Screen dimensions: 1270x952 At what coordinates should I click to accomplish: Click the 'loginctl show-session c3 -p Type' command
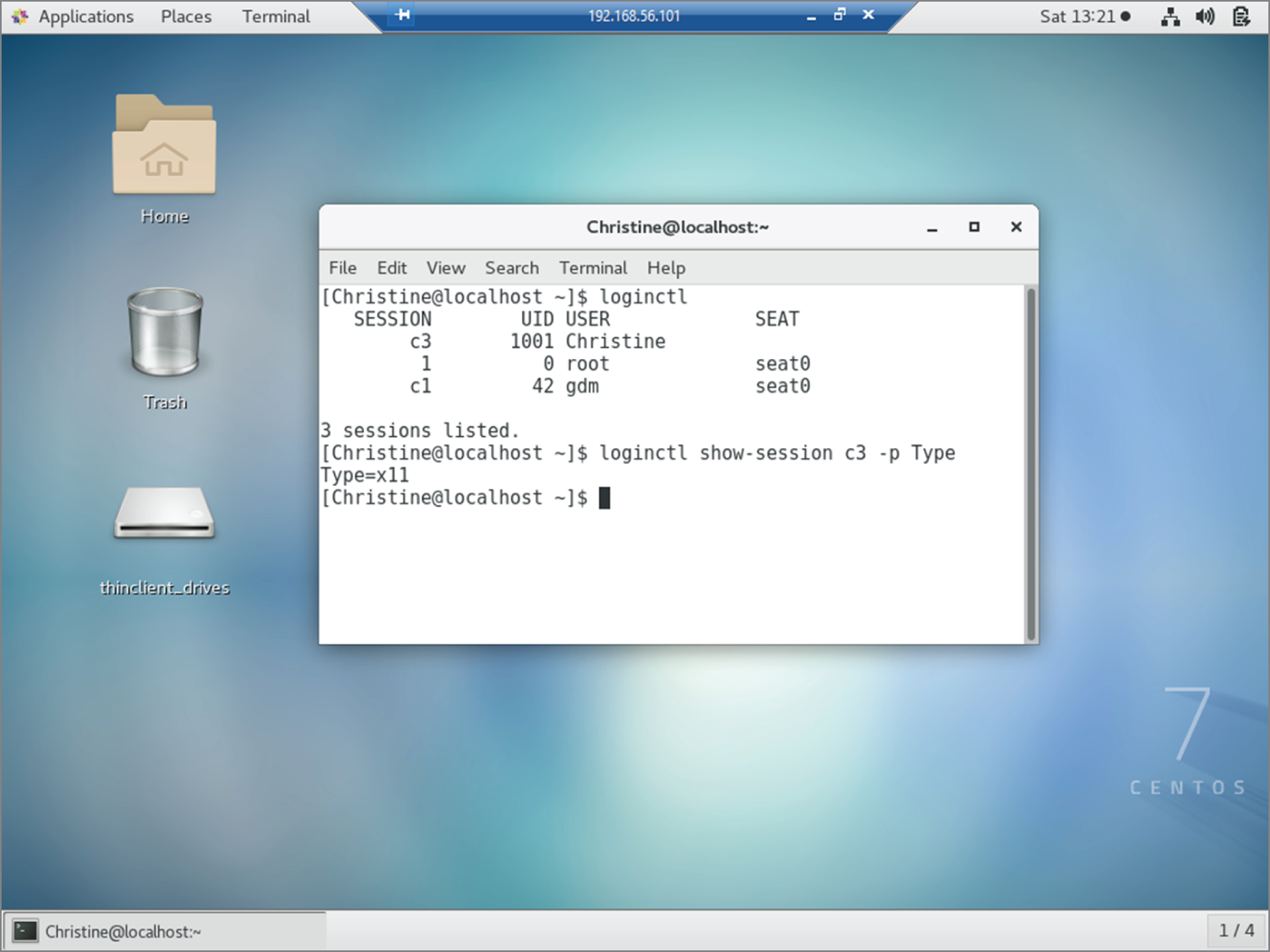(x=777, y=453)
